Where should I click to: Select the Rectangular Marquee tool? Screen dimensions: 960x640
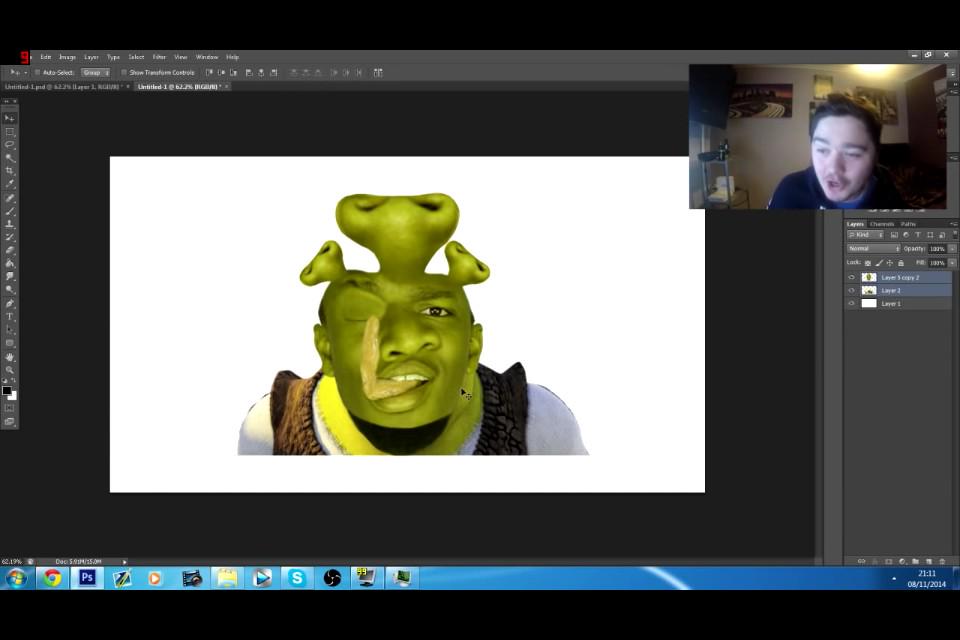10,132
